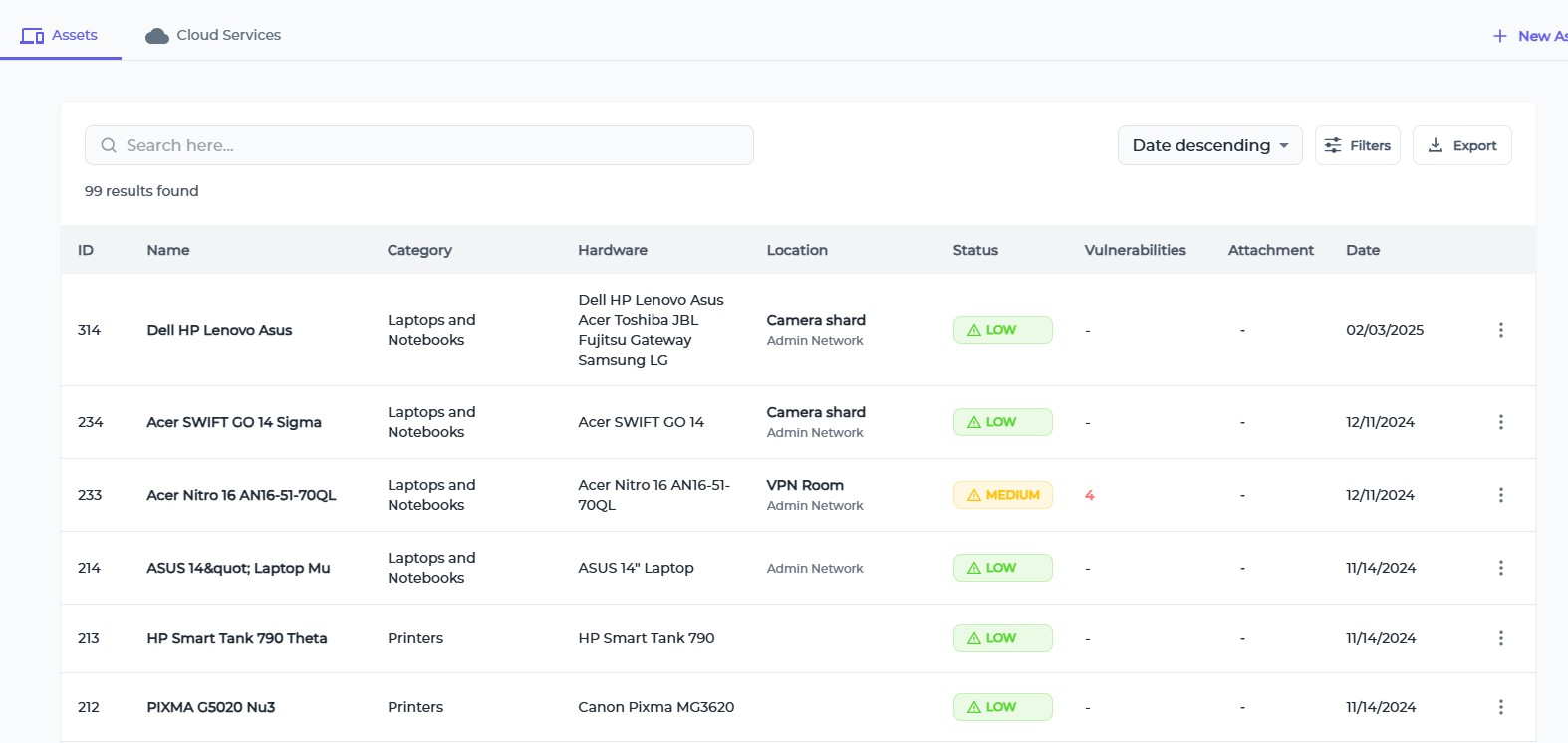Click the Vulnerabilities column header

1135,250
